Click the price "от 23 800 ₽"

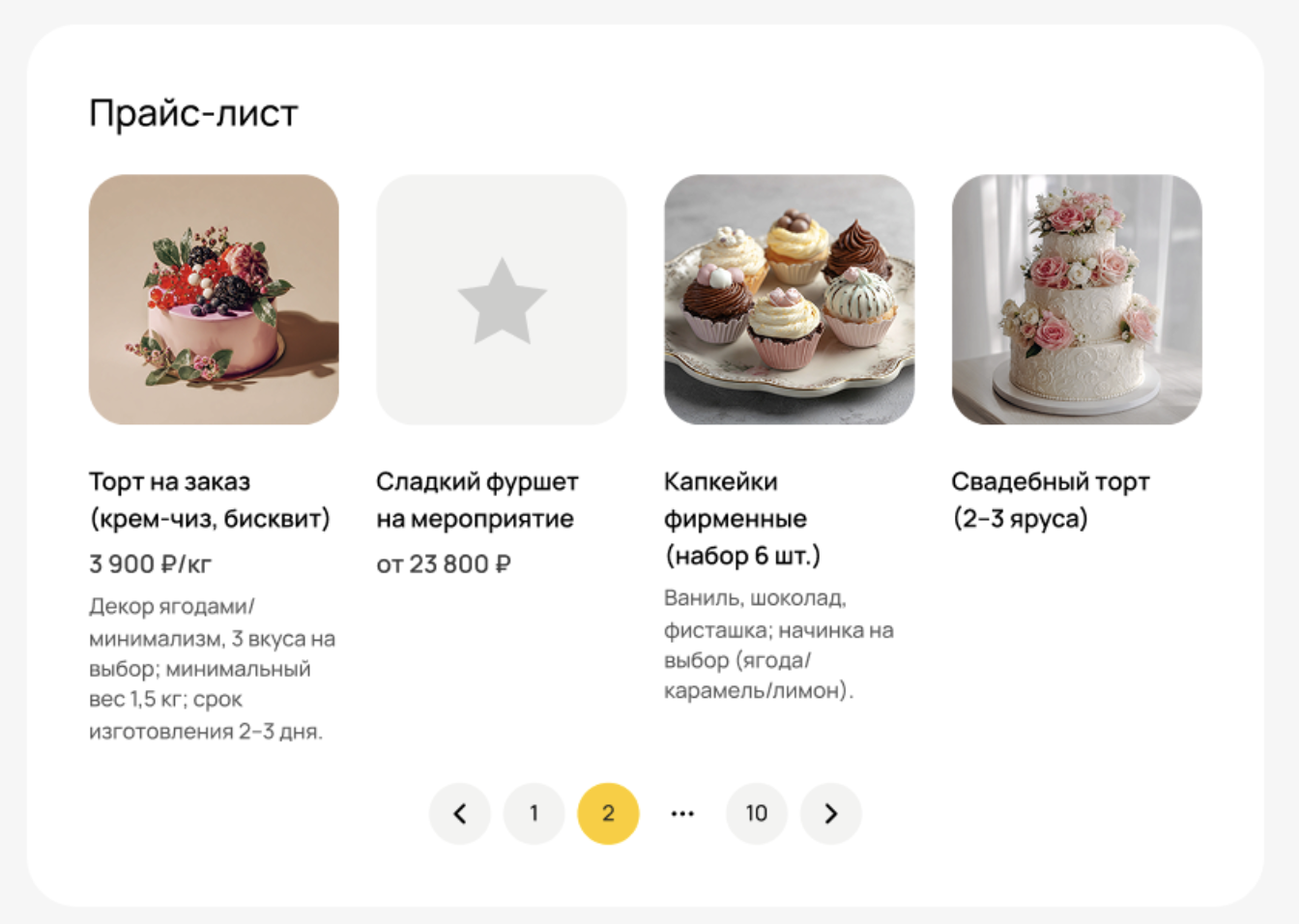point(444,564)
